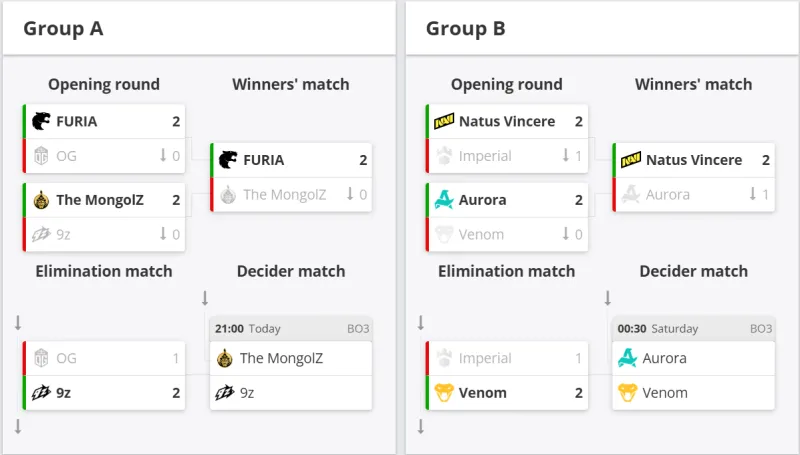Viewport: 800px width, 455px height.
Task: Open 9z team name in Group A Decider match
Action: point(247,393)
